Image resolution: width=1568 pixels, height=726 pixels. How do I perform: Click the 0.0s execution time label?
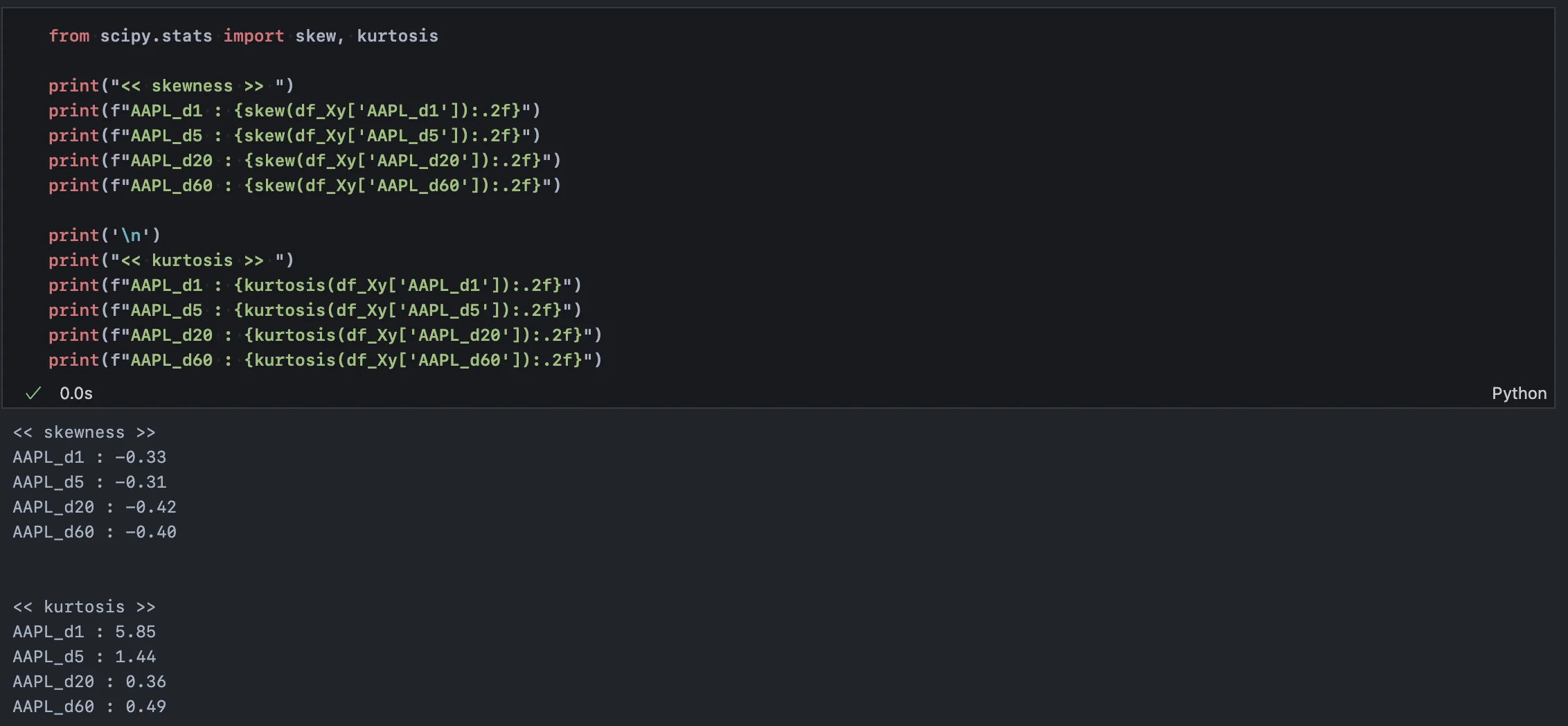point(76,393)
